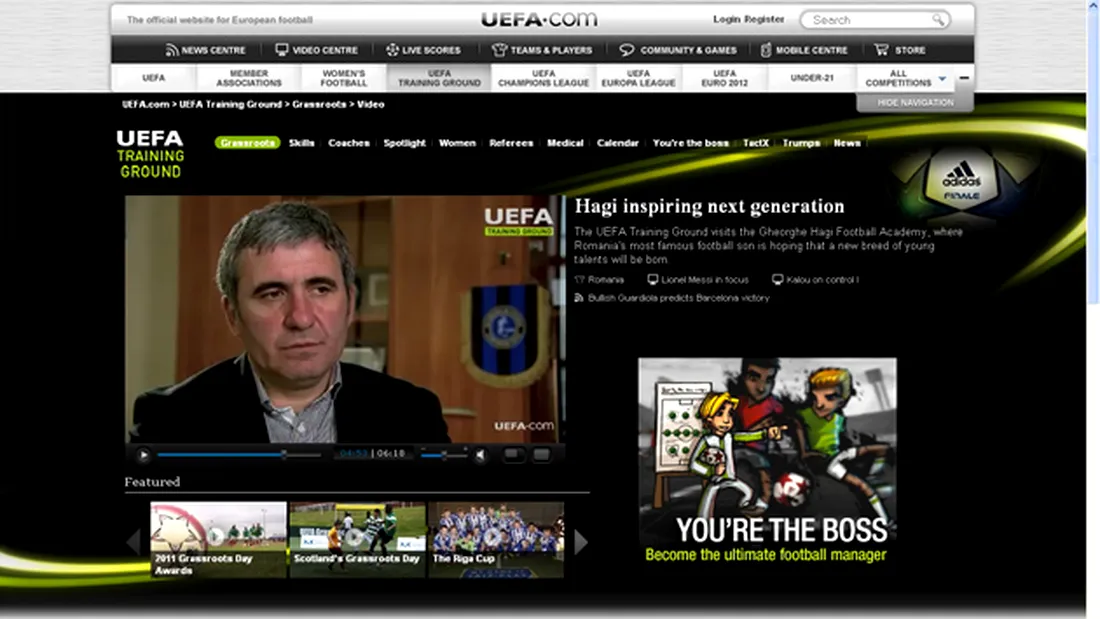This screenshot has height=619, width=1100.
Task: Toggle the Hide Navigation button
Action: point(915,102)
